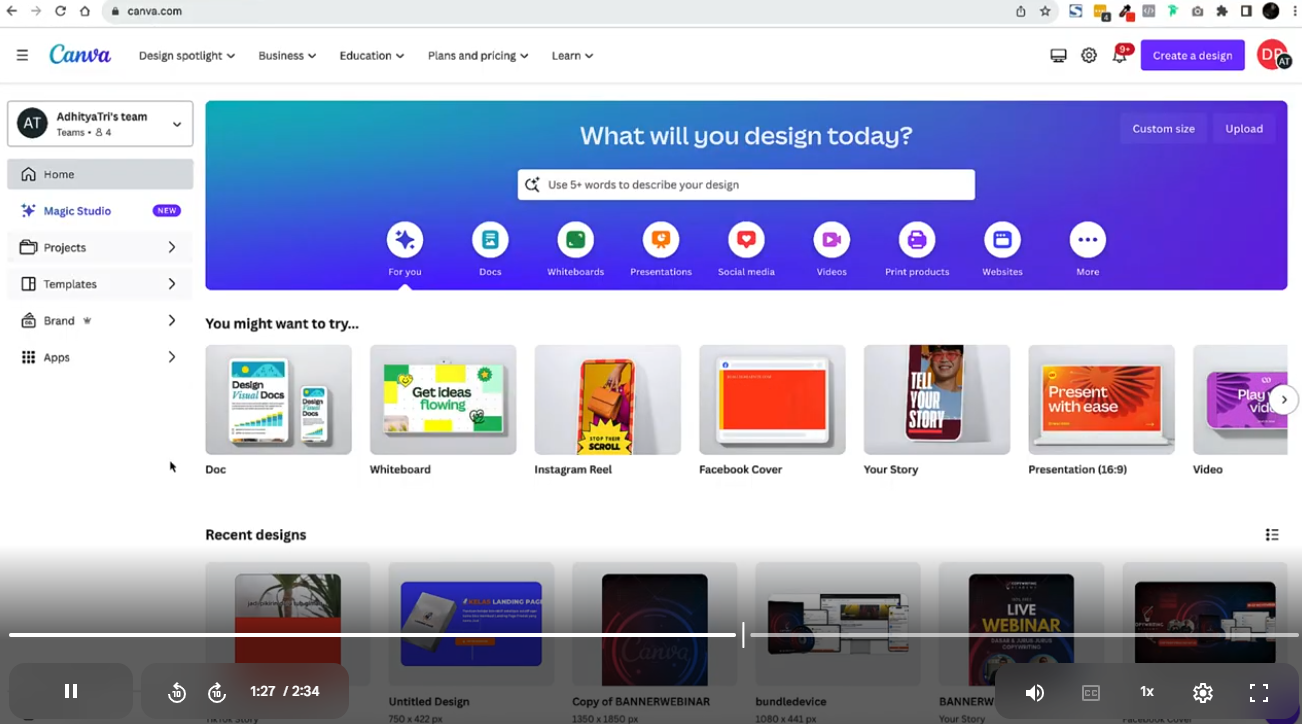This screenshot has width=1302, height=724.
Task: Click the Custom size button
Action: click(1163, 129)
